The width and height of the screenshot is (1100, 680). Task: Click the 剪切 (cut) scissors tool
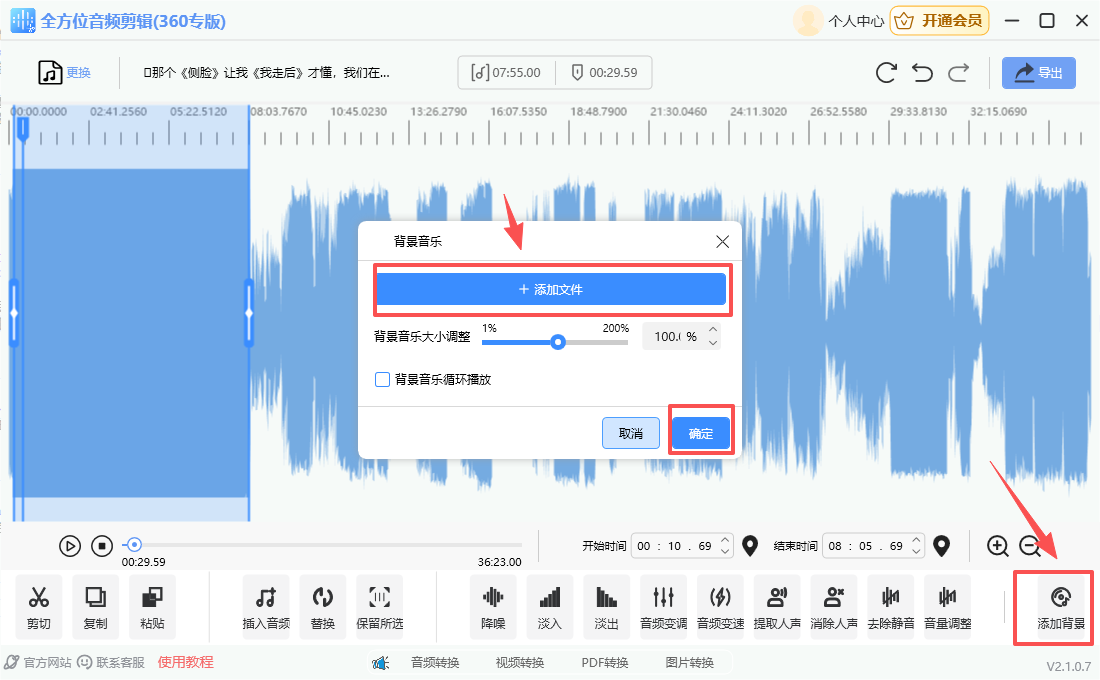tap(39, 606)
